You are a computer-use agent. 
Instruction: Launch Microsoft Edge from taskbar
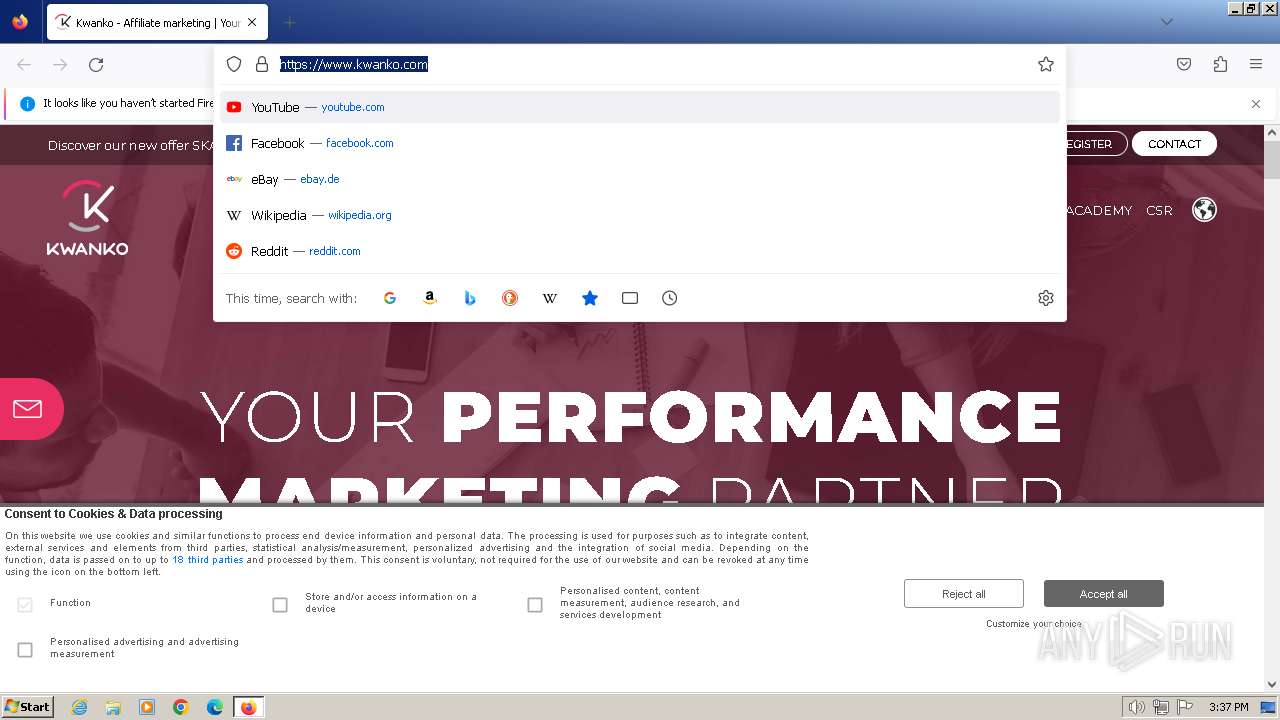point(215,707)
